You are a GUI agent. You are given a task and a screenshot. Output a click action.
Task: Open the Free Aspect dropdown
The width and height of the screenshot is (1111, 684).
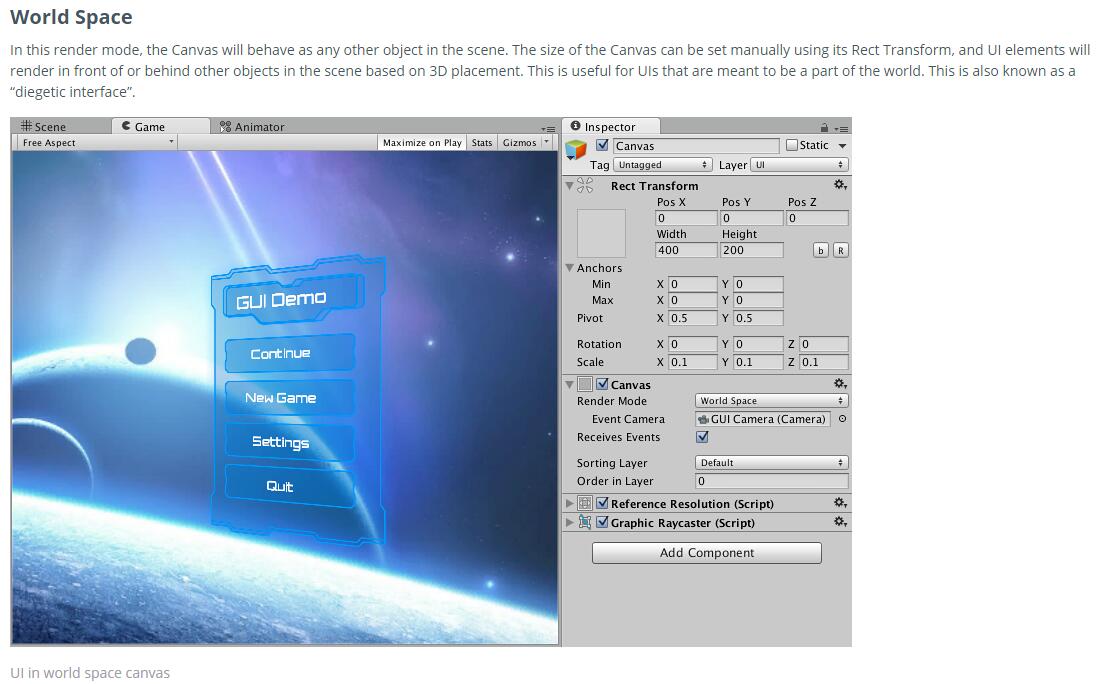coord(97,142)
